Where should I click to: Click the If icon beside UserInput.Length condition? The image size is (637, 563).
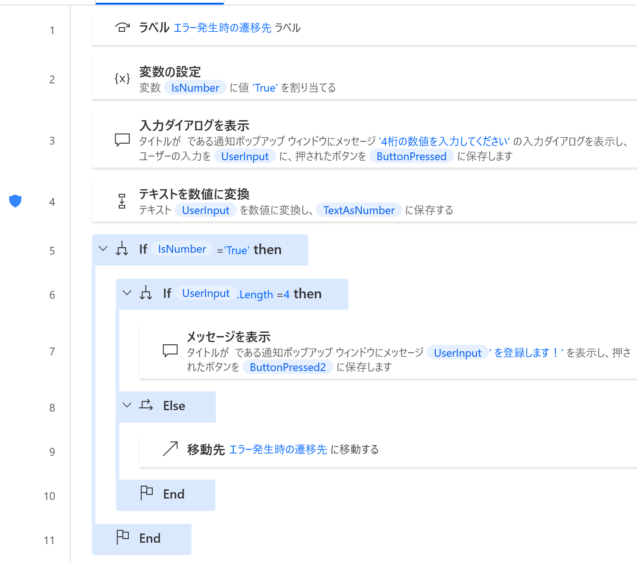(x=146, y=293)
